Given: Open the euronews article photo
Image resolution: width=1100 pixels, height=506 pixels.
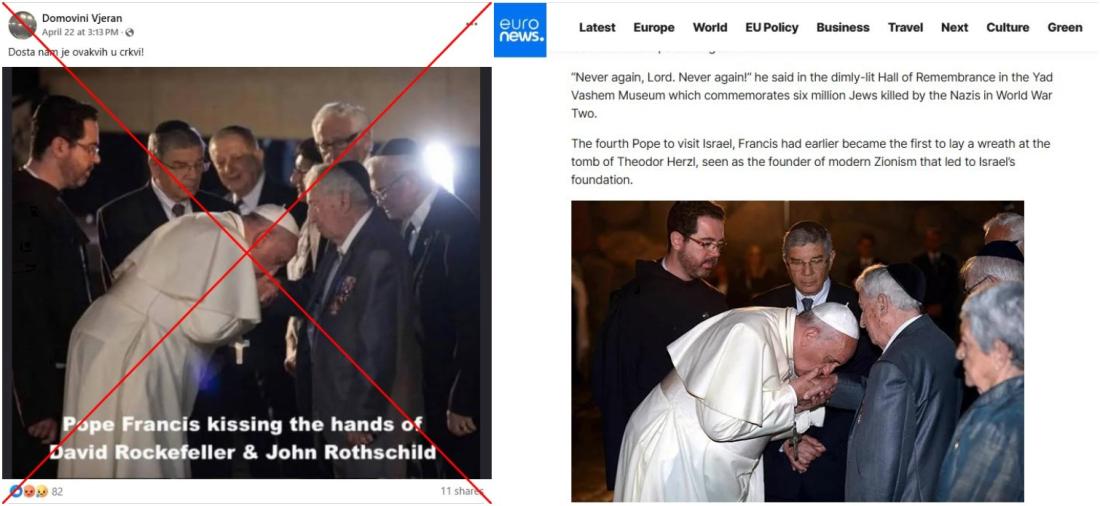Looking at the screenshot, I should coord(798,352).
